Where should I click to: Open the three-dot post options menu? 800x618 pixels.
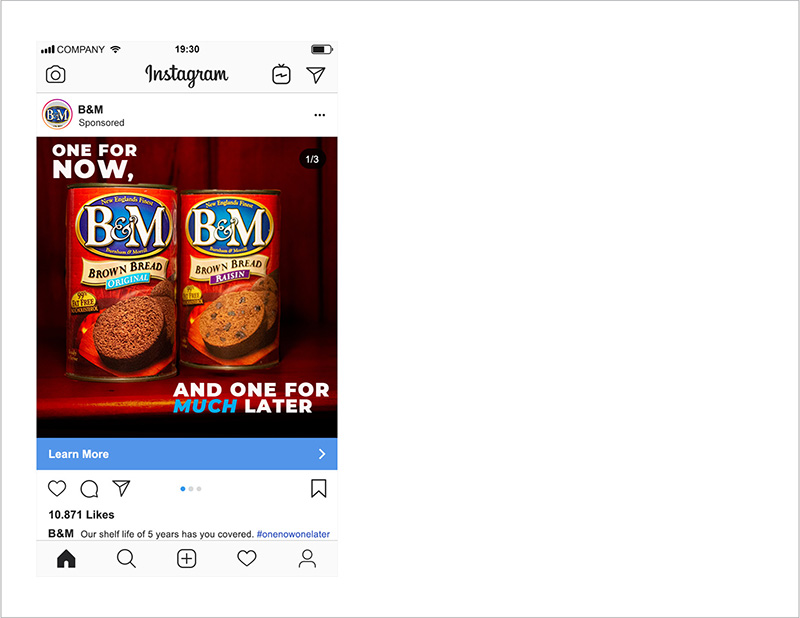point(320,115)
